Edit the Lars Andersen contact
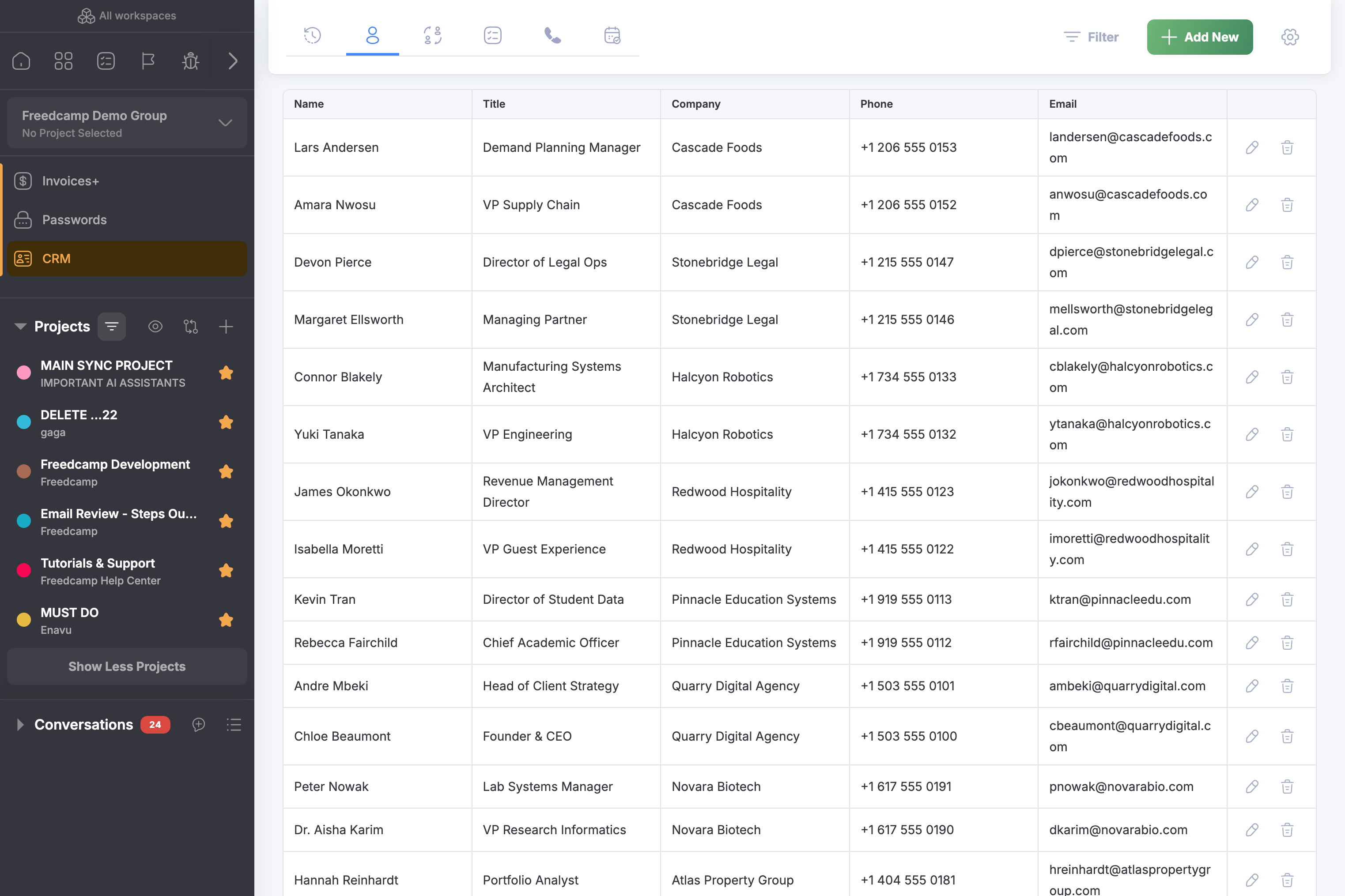This screenshot has width=1345, height=896. click(x=1252, y=147)
